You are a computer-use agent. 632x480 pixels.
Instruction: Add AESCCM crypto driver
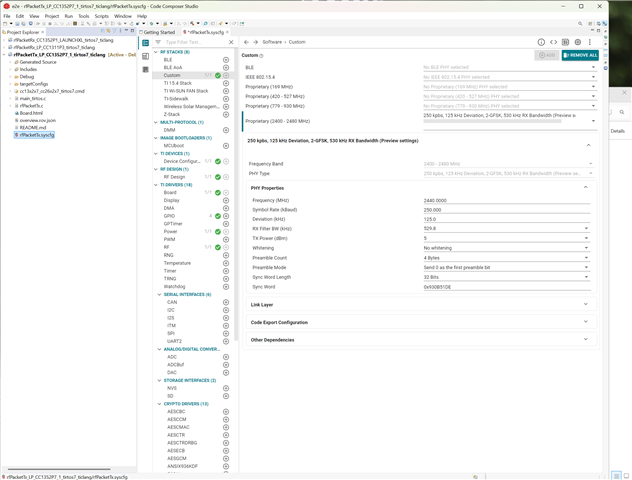click(x=226, y=420)
